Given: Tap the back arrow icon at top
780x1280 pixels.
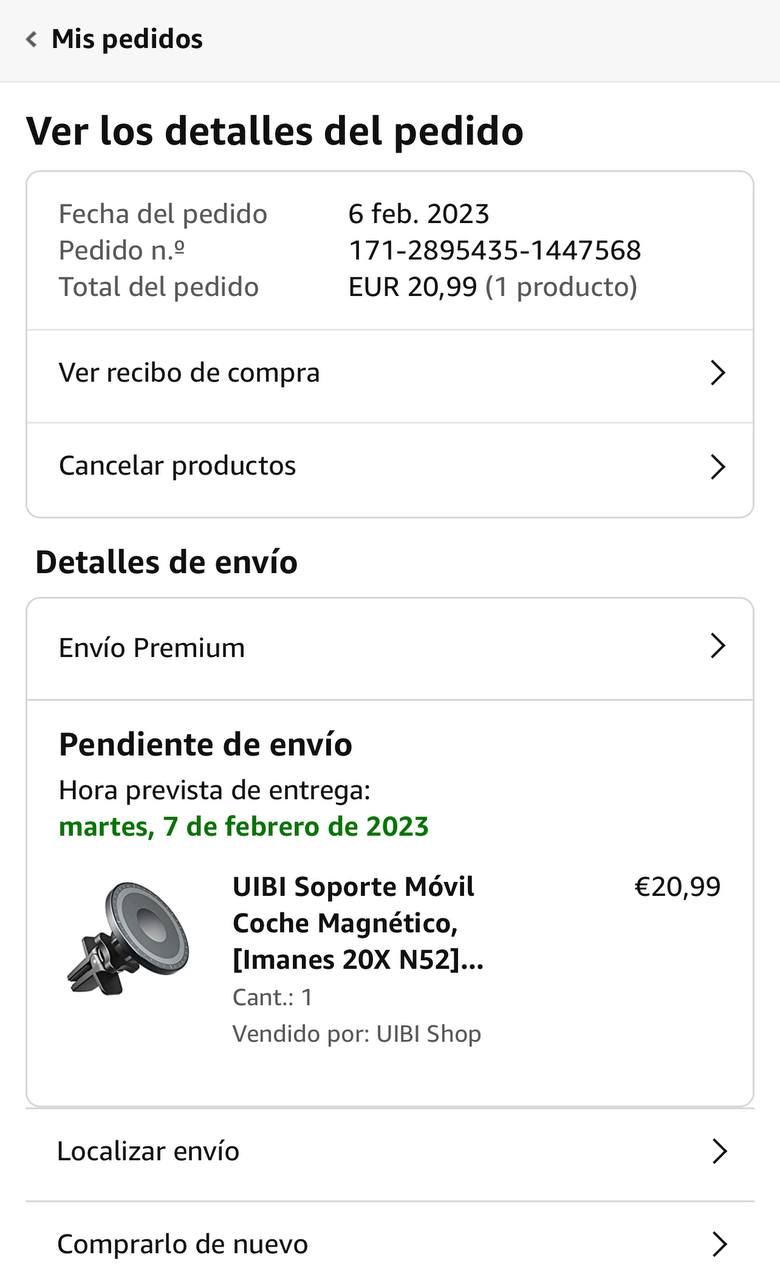Looking at the screenshot, I should pos(32,40).
